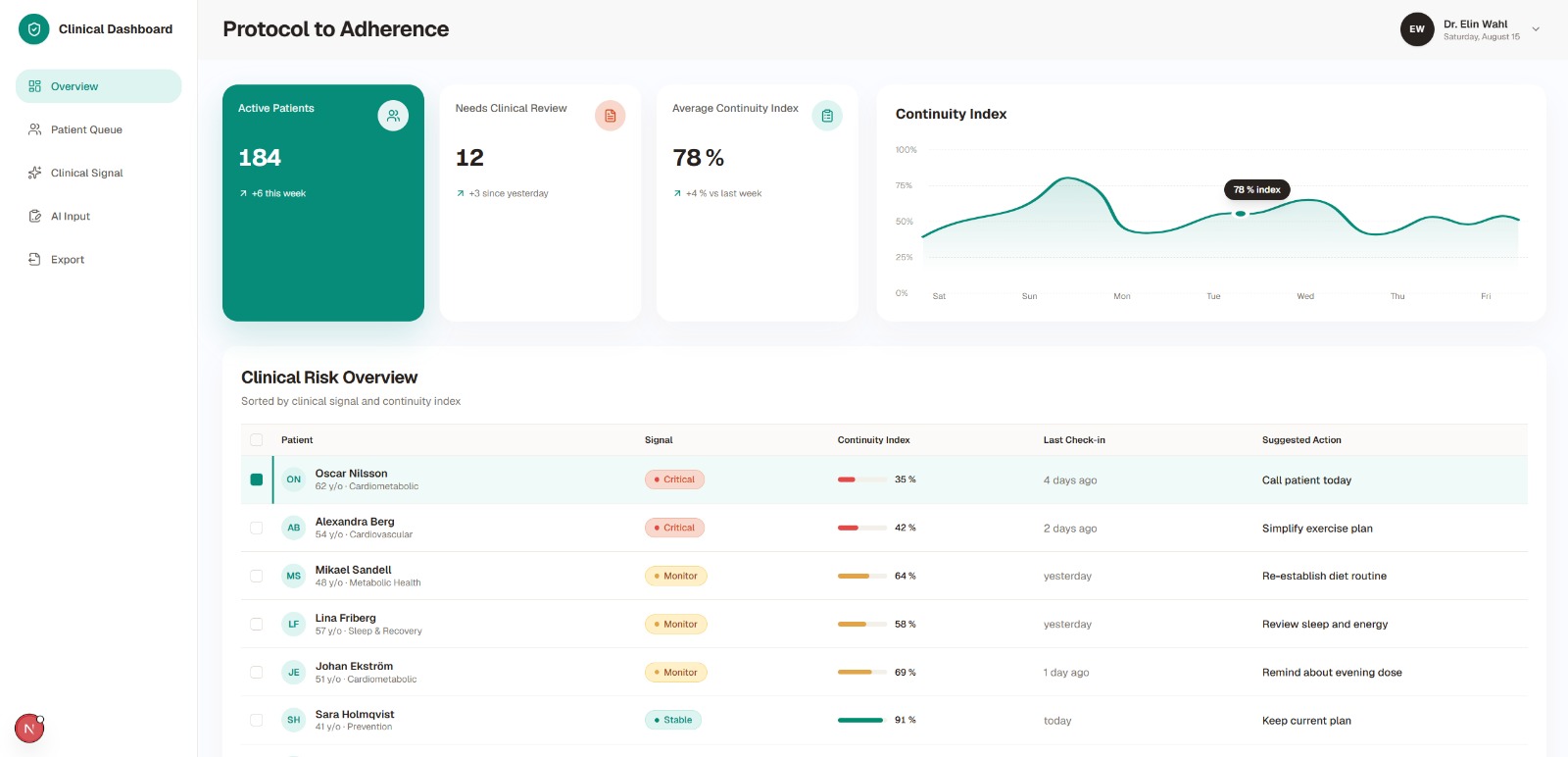Screen dimensions: 1568x757
Task: Open the Overview menu item
Action: coord(99,86)
